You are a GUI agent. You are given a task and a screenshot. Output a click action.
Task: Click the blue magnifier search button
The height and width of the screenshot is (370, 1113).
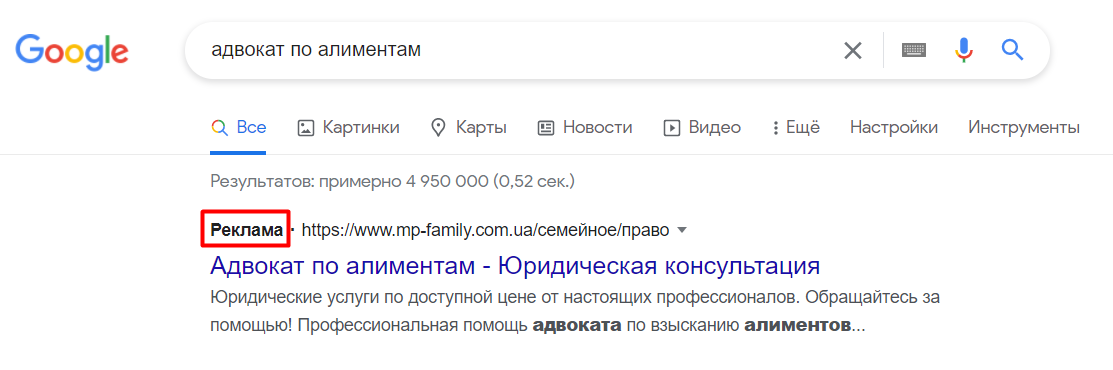pos(1012,50)
